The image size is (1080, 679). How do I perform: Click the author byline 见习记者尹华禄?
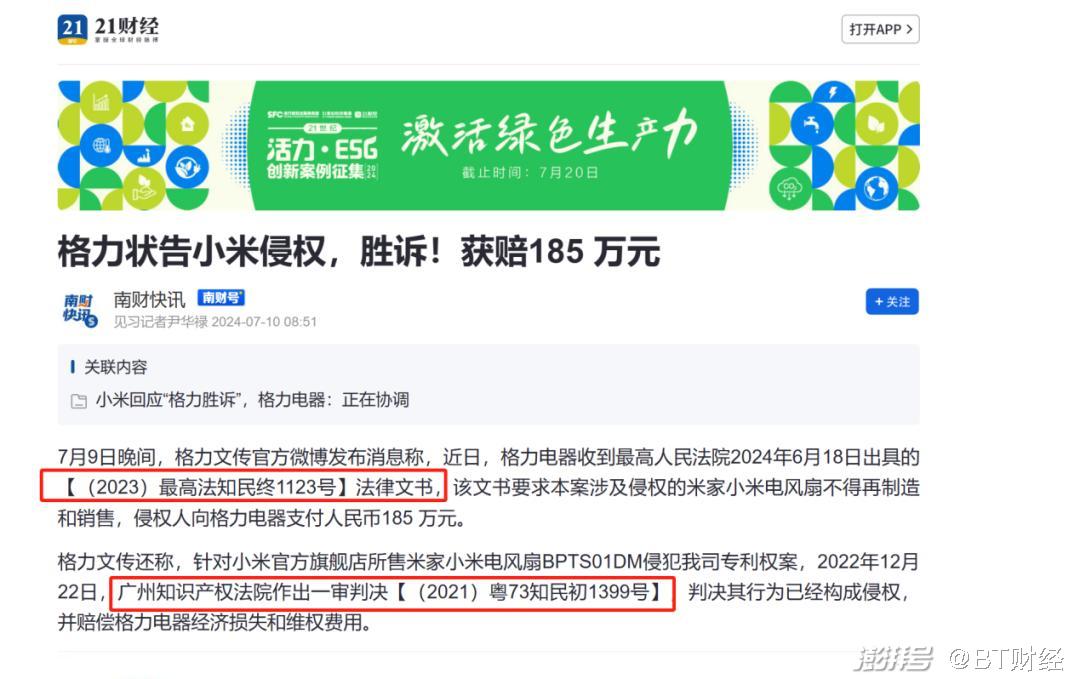[x=160, y=322]
